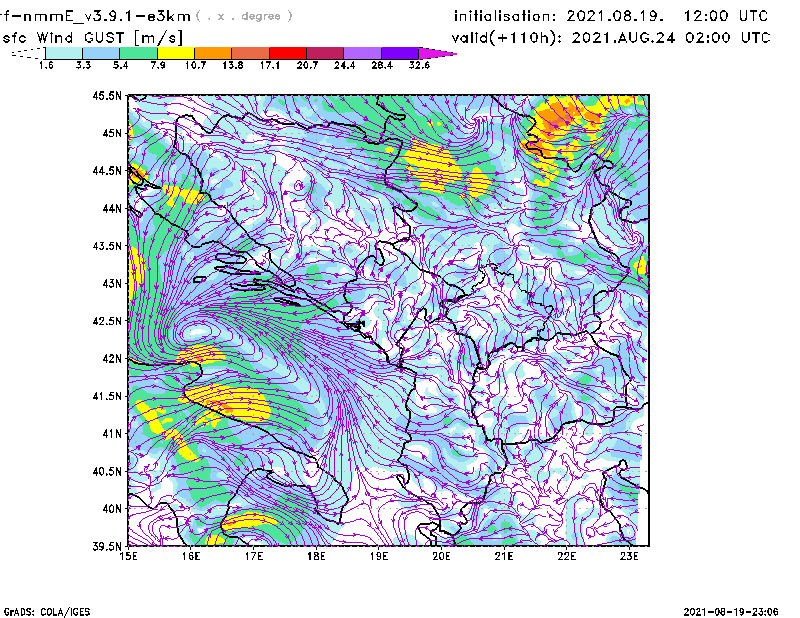
Task: Click the 44N latitude label
Action: coord(112,208)
